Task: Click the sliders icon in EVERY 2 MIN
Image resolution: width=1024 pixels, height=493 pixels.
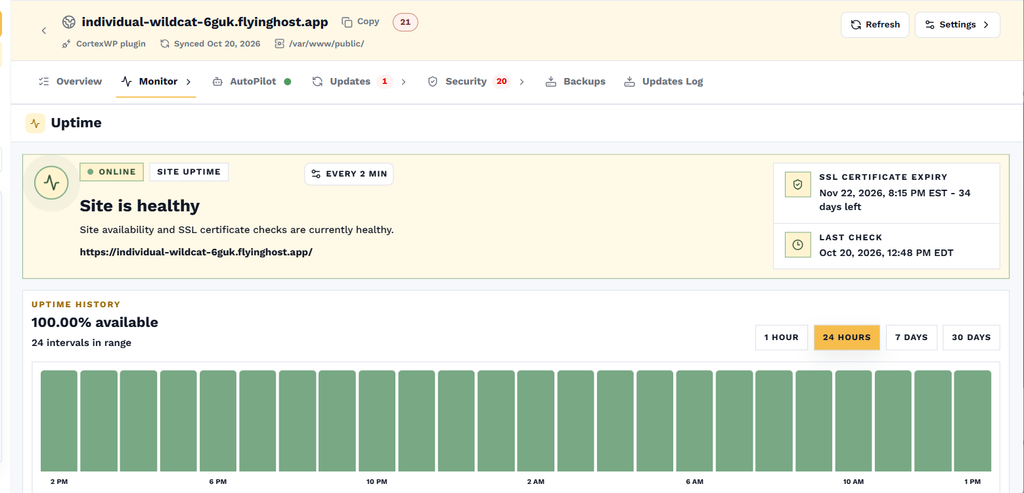Action: (316, 174)
